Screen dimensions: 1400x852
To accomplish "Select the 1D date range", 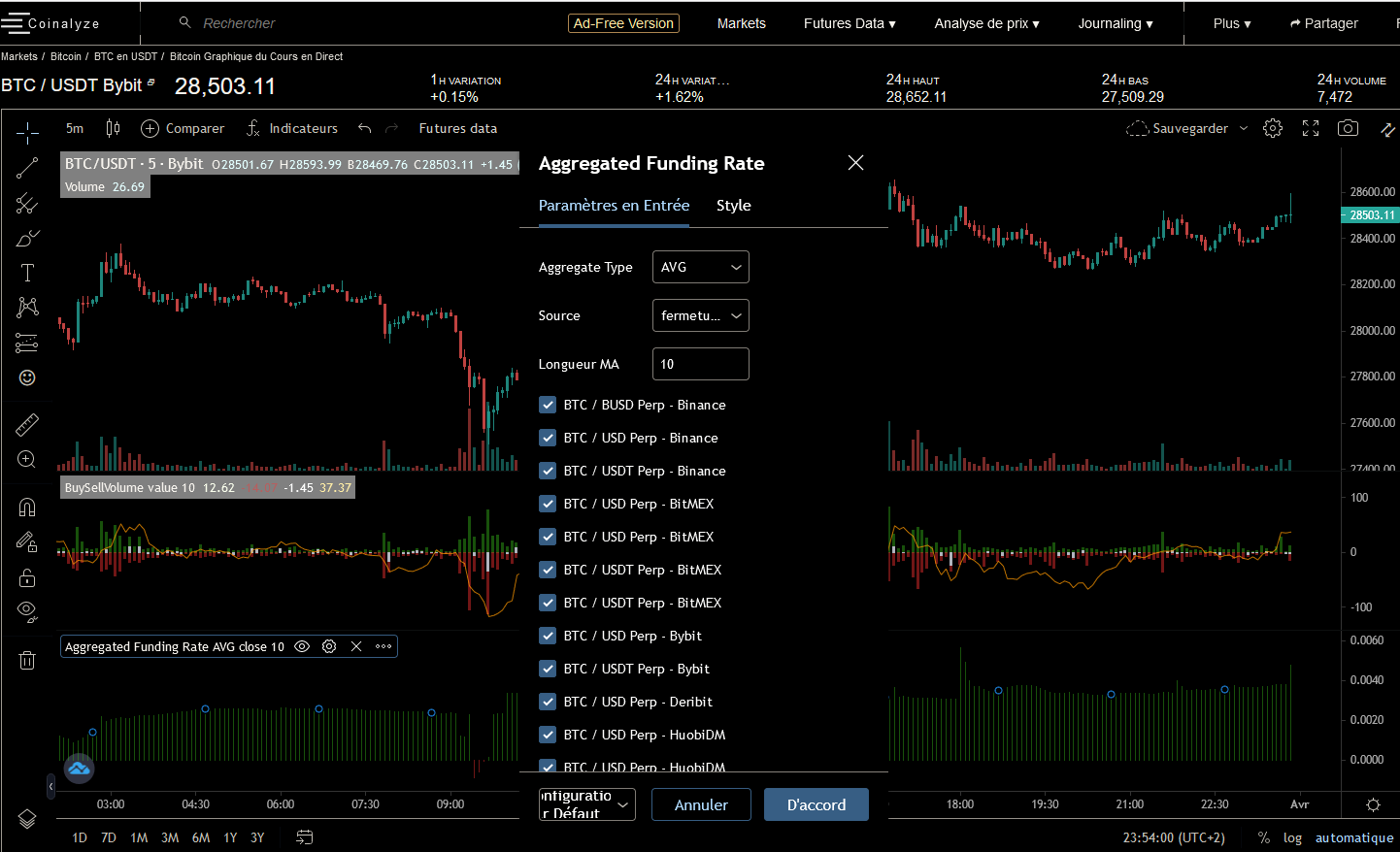I will click(80, 837).
